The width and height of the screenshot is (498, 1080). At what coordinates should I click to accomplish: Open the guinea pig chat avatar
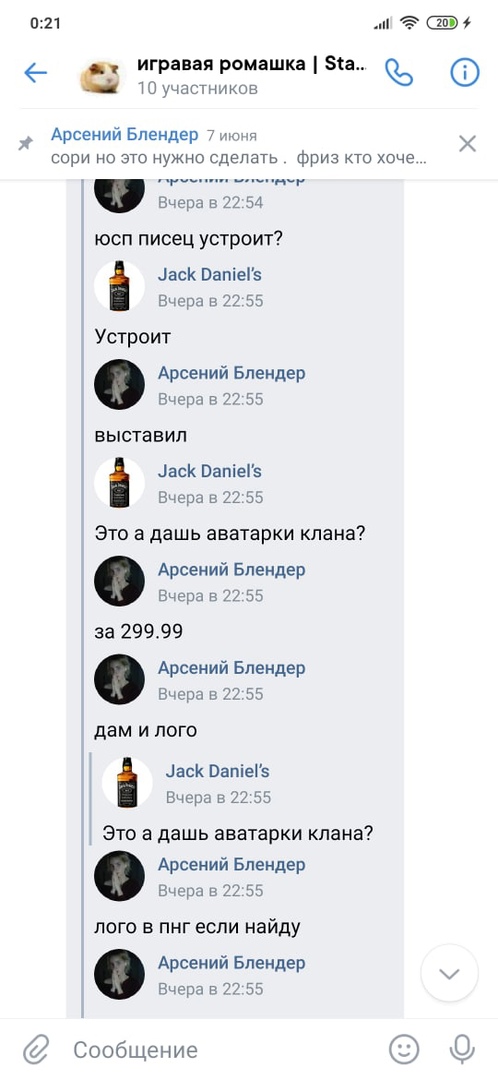103,75
